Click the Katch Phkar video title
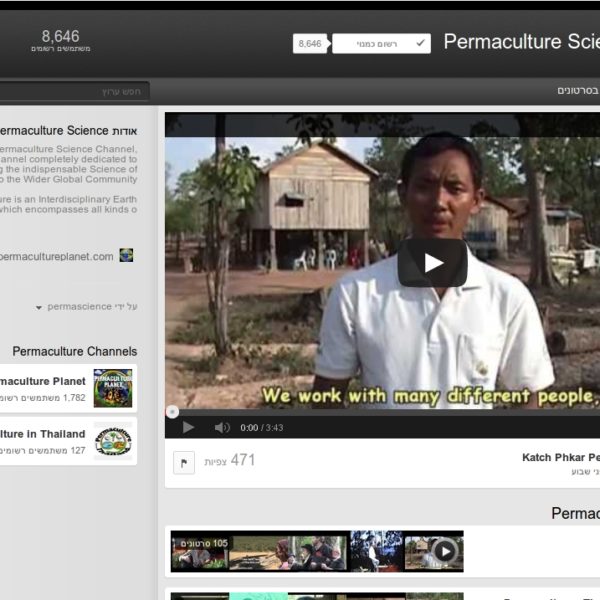Image resolution: width=600 pixels, height=600 pixels. coord(561,457)
